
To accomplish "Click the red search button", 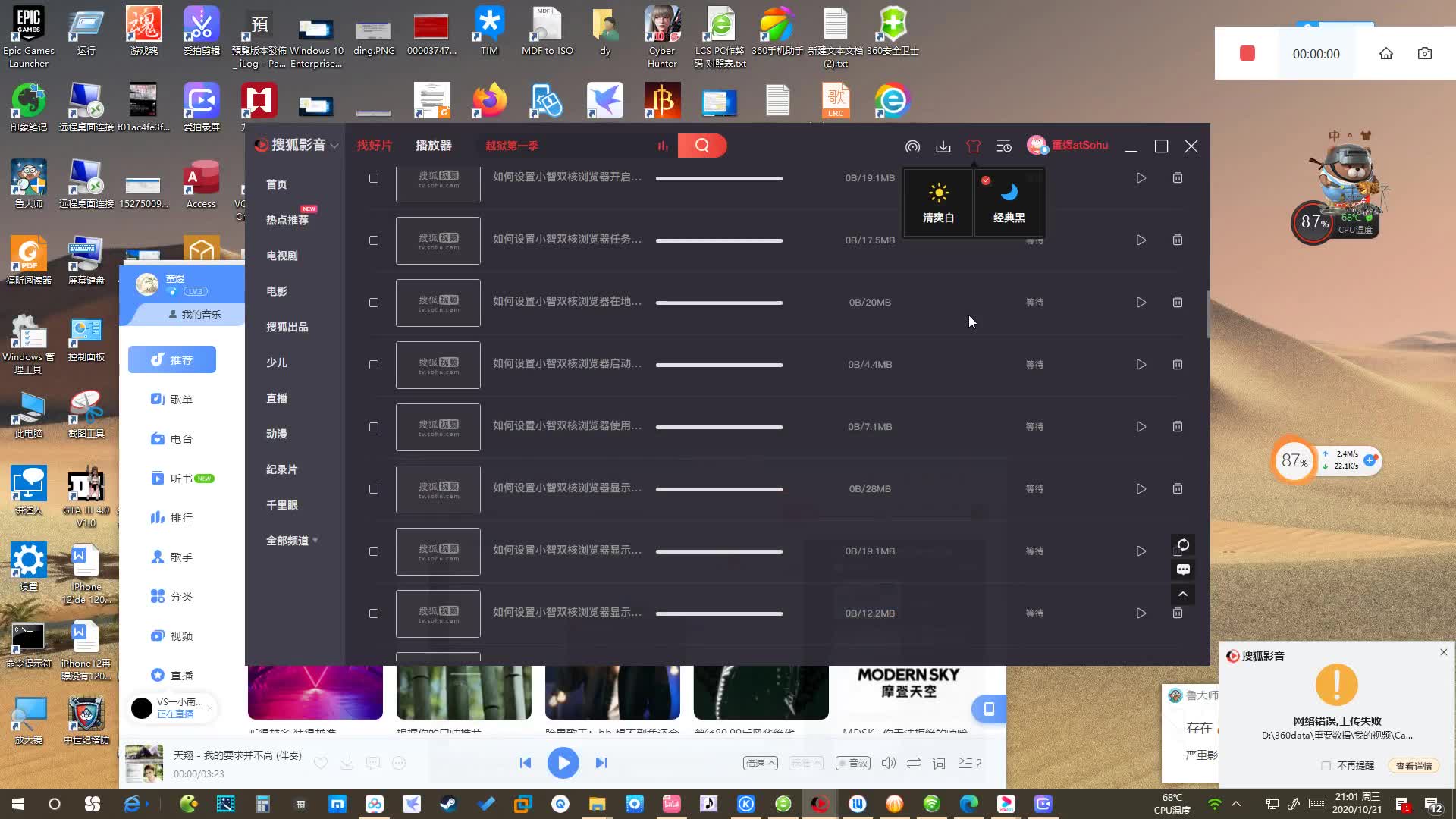I will [x=702, y=146].
